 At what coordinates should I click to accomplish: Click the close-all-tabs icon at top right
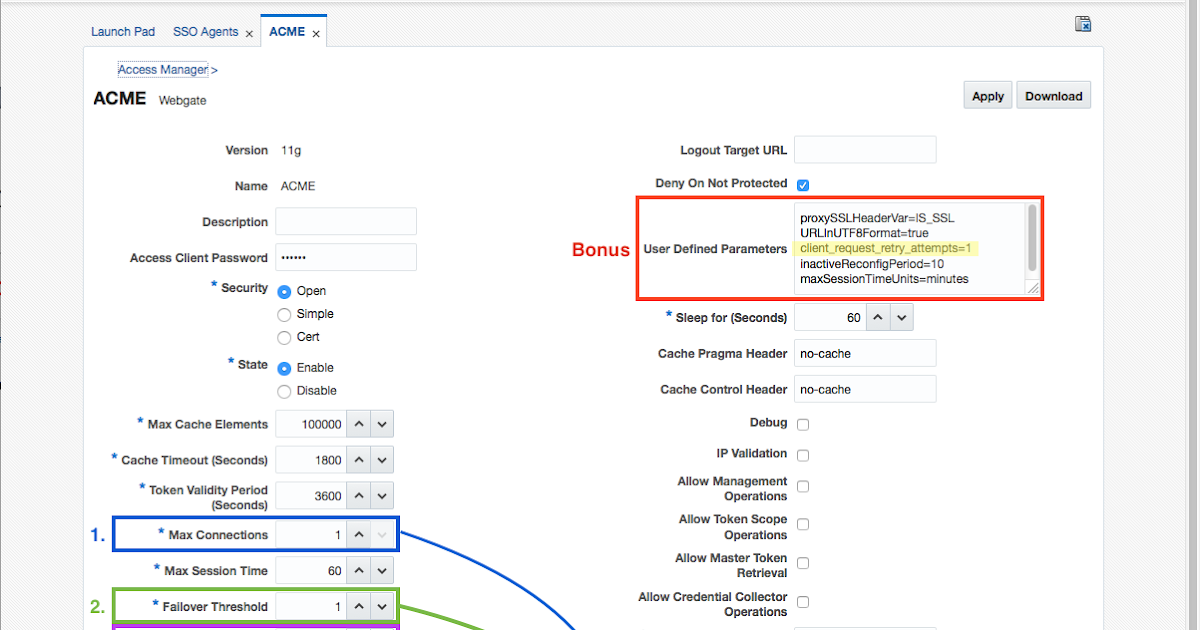click(1082, 25)
